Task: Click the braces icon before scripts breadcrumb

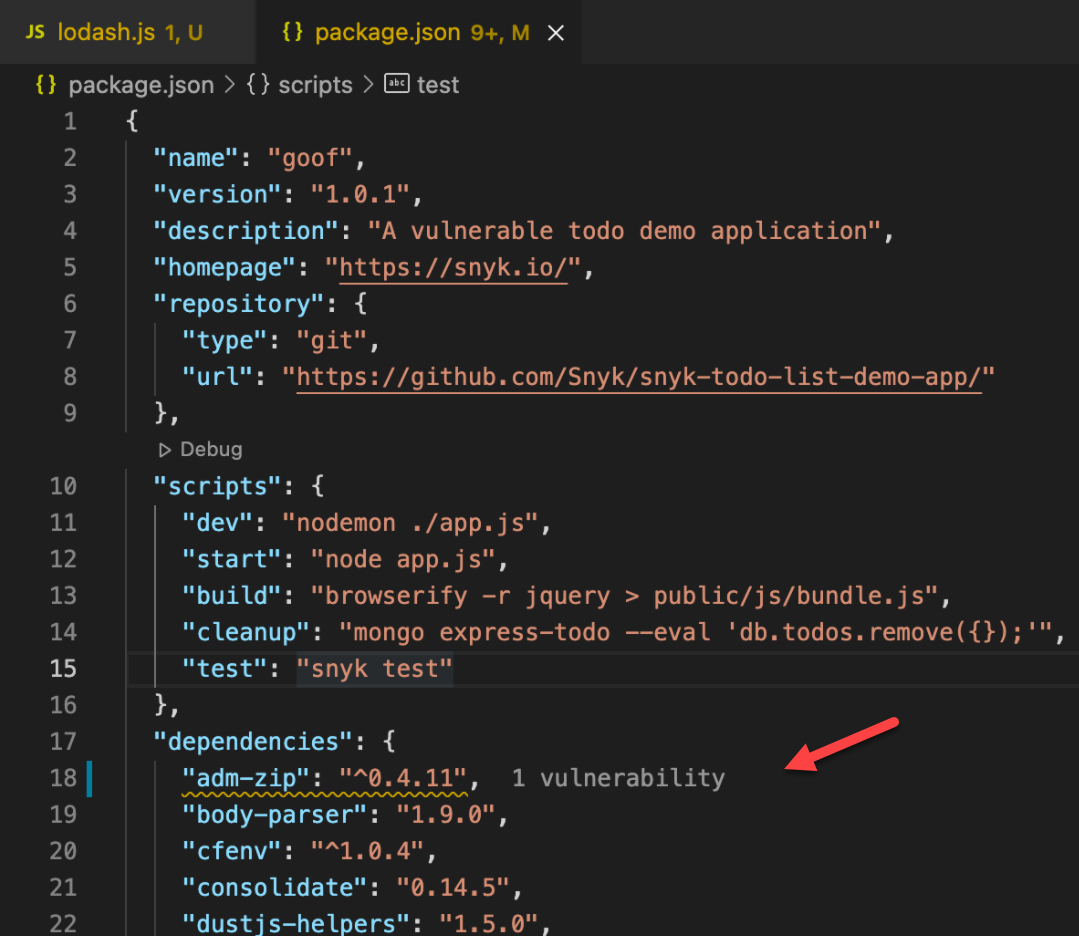Action: 258,84
